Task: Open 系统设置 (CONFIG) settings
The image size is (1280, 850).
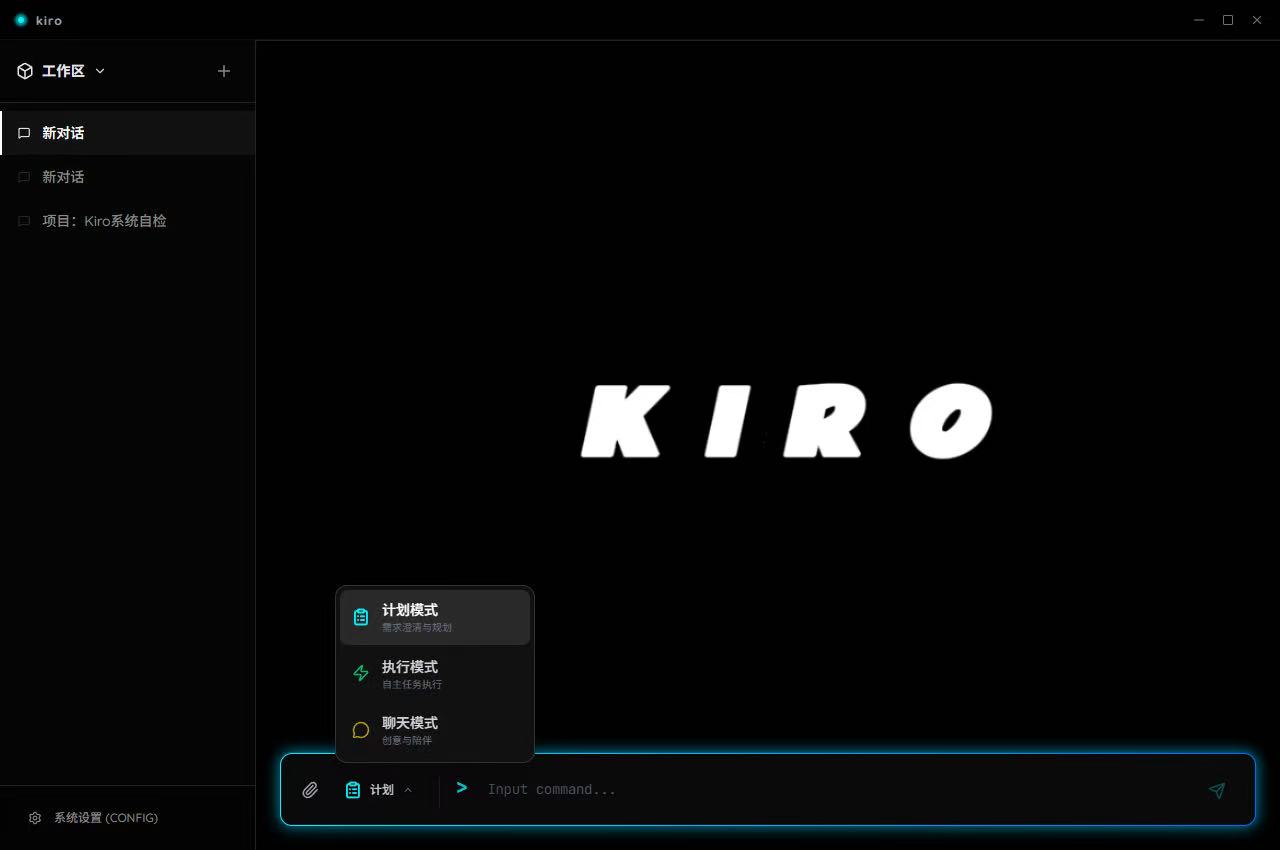Action: pos(105,818)
